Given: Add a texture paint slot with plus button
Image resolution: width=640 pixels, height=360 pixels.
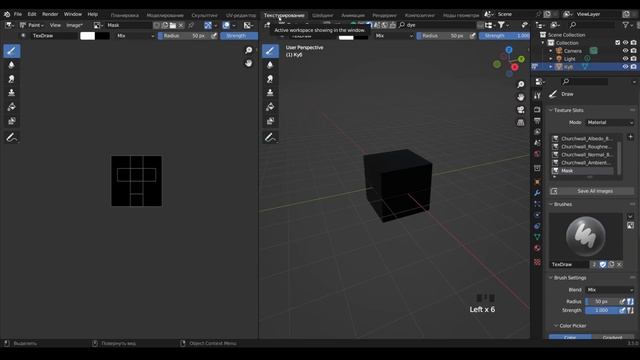Looking at the screenshot, I should click(x=630, y=137).
